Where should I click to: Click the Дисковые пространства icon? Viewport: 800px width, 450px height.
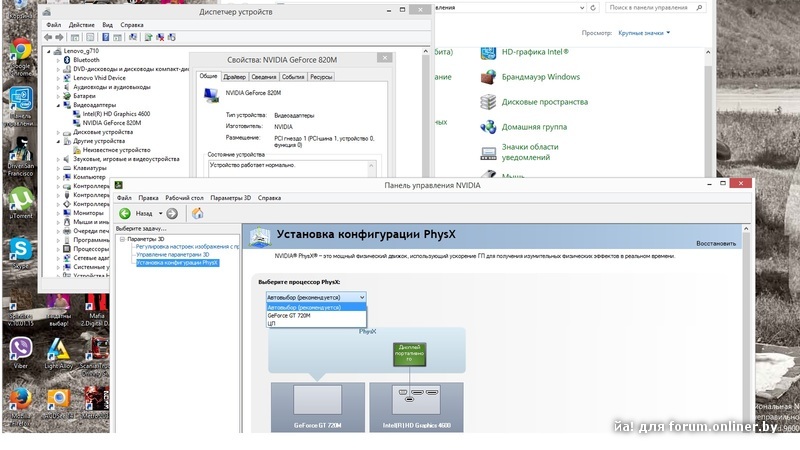[x=488, y=102]
